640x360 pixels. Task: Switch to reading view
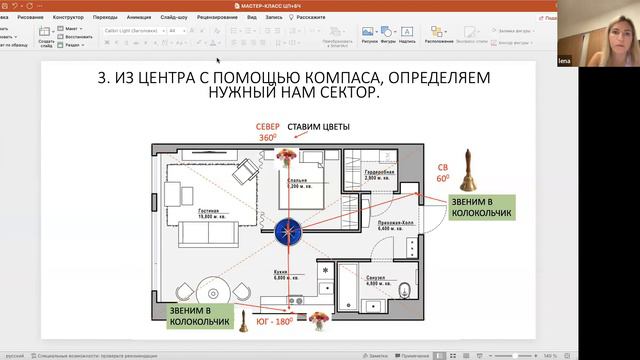pyautogui.click(x=466, y=356)
